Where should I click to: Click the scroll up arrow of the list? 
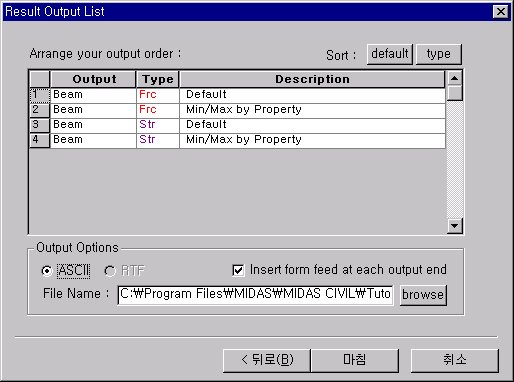454,79
